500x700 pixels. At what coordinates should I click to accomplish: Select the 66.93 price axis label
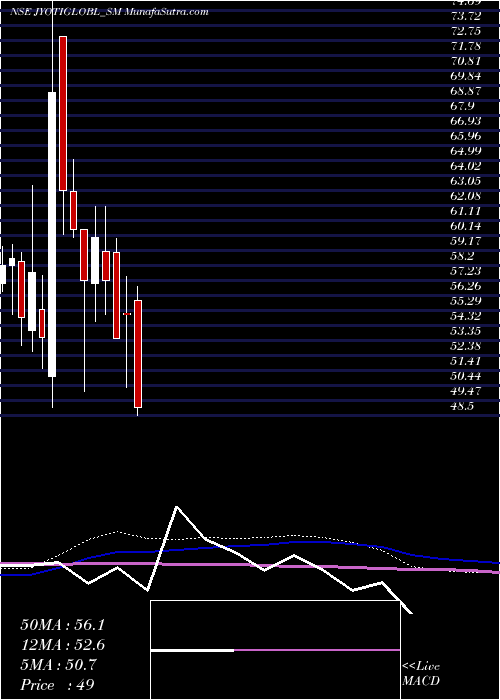[x=466, y=121]
